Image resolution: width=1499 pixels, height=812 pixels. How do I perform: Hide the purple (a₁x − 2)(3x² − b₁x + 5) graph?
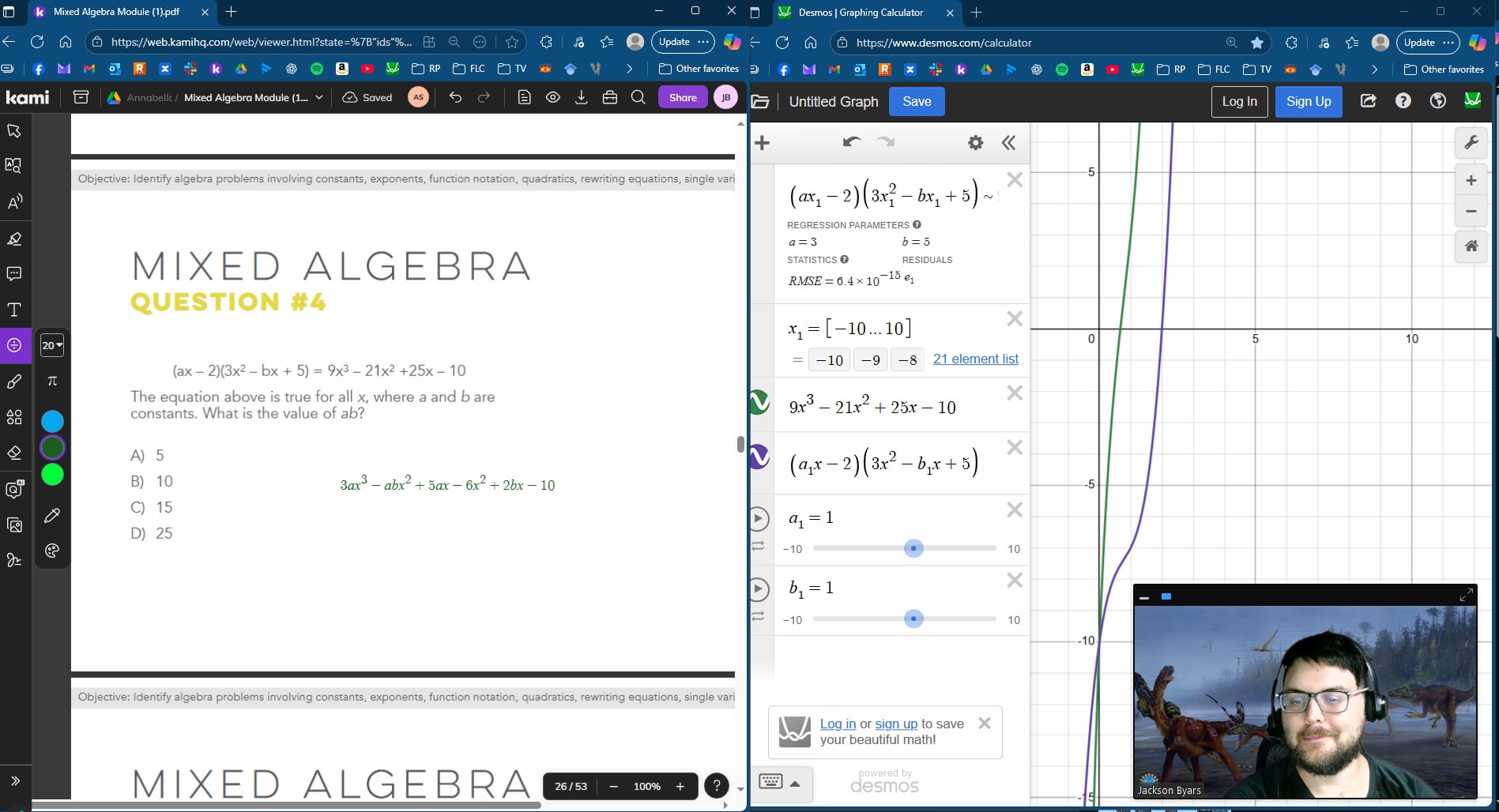[759, 457]
